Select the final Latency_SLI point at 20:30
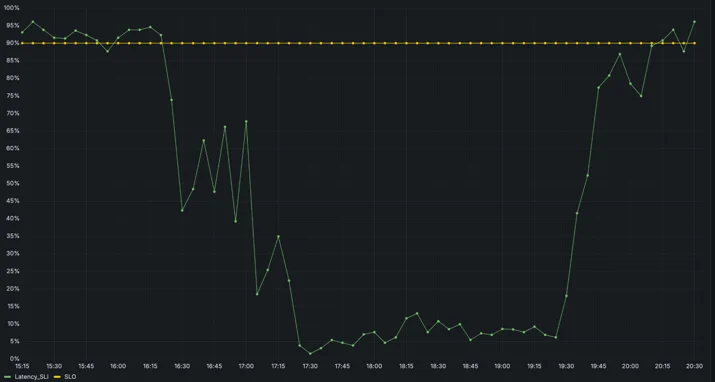Screen dimensions: 715x382 click(694, 21)
